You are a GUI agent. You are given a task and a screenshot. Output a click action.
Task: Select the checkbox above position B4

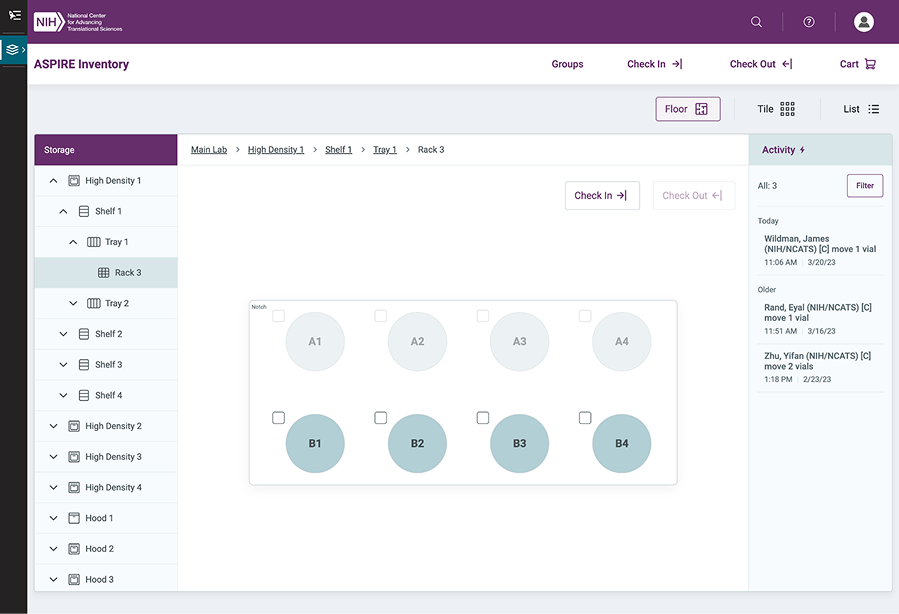click(584, 418)
